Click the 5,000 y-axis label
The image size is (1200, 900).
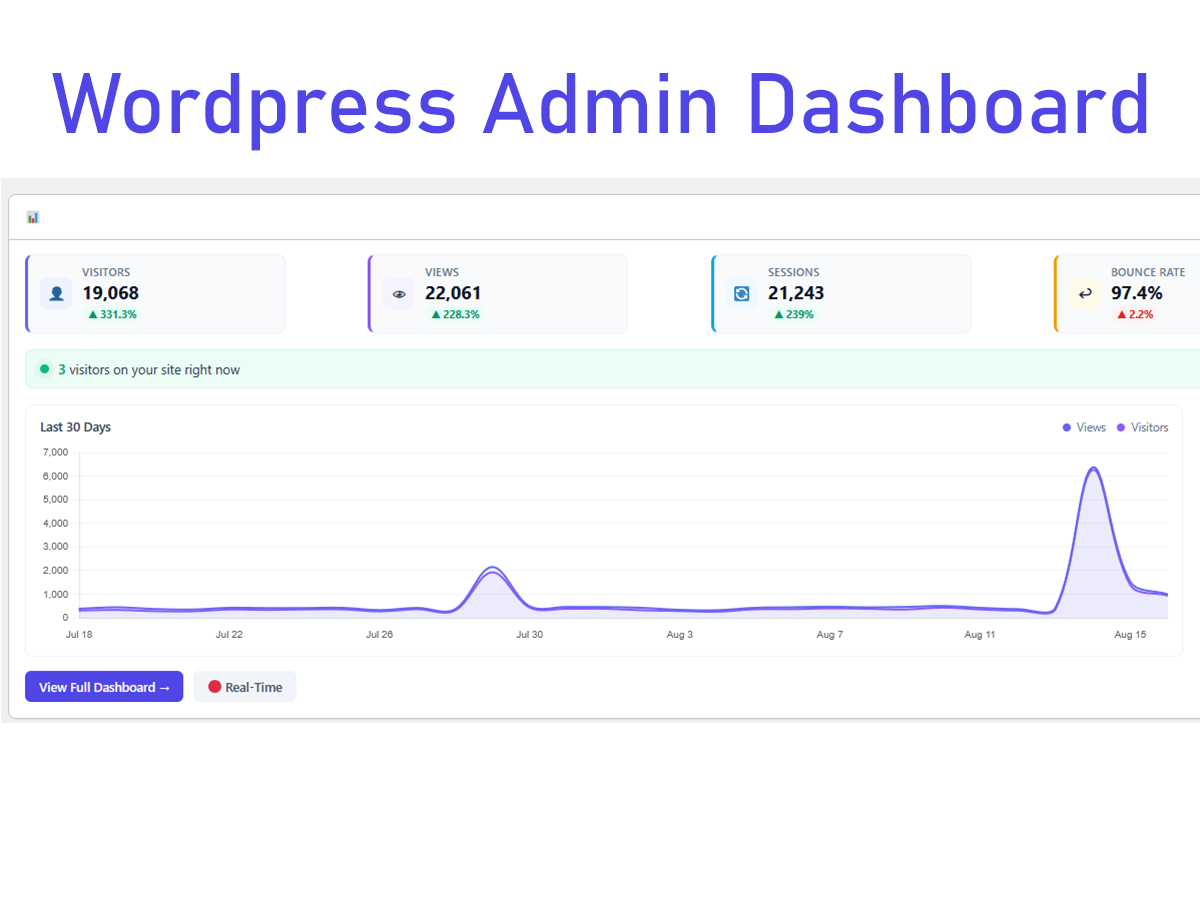(x=55, y=499)
